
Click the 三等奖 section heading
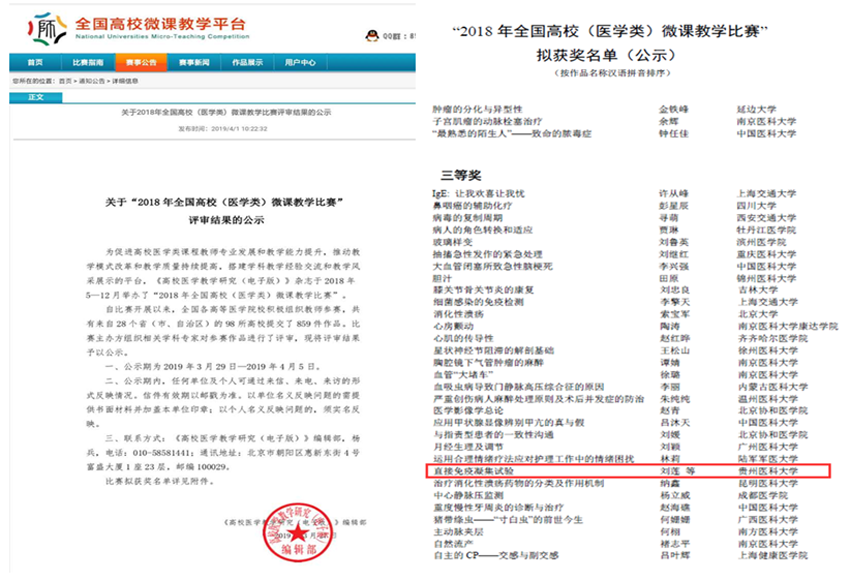(x=461, y=175)
